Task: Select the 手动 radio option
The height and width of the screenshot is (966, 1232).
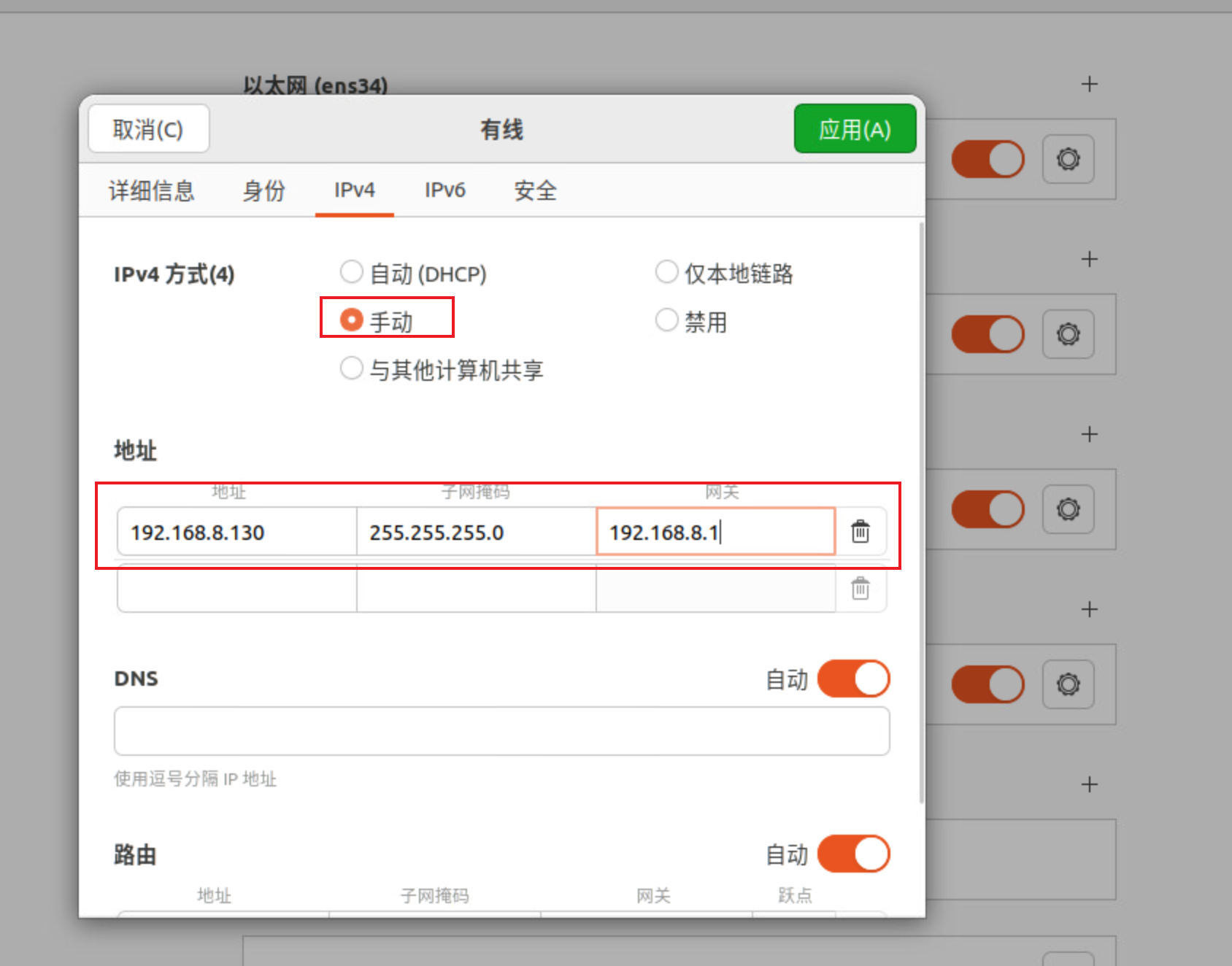Action: click(x=377, y=320)
